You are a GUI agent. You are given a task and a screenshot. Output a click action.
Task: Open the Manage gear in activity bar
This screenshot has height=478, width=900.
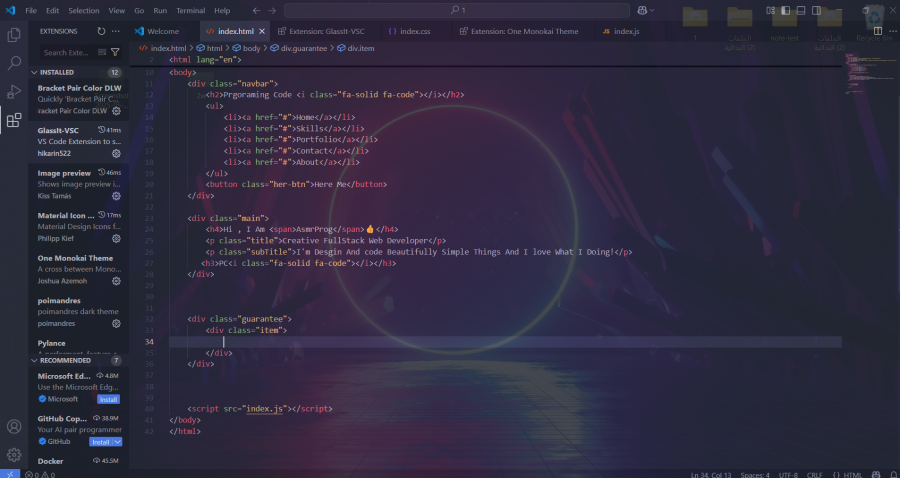pos(14,455)
